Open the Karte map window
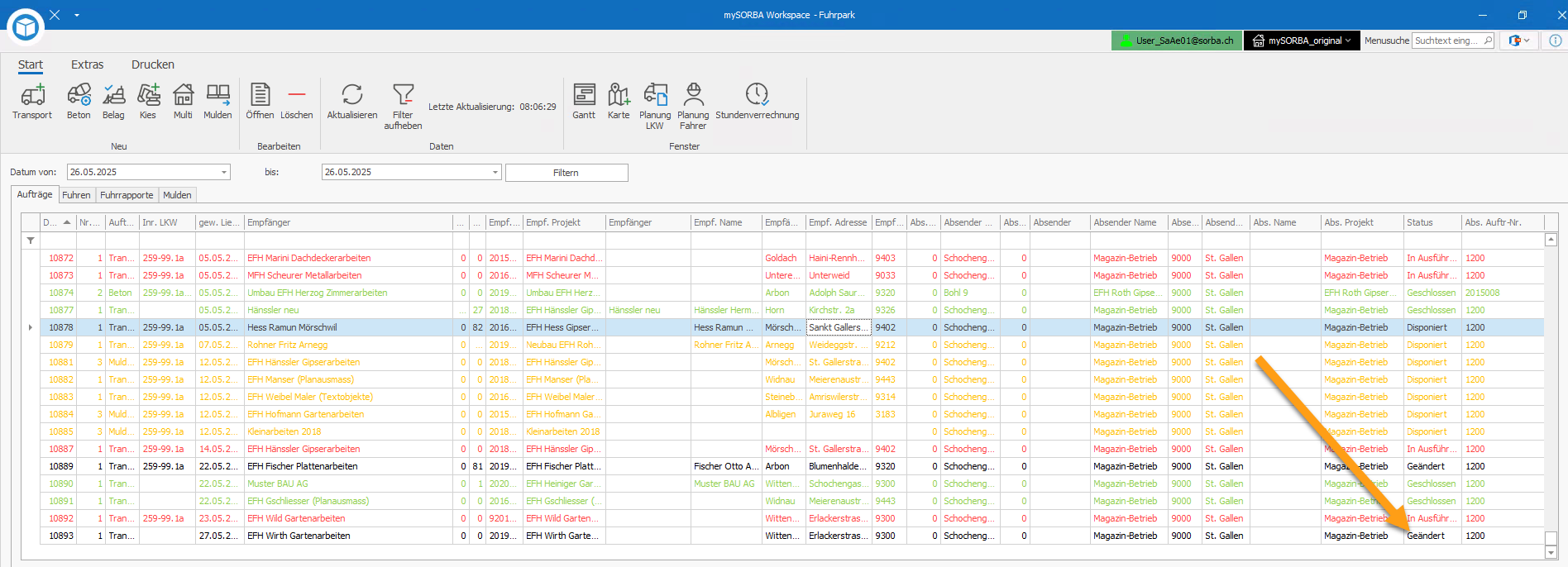Image resolution: width=1568 pixels, height=567 pixels. point(619,102)
